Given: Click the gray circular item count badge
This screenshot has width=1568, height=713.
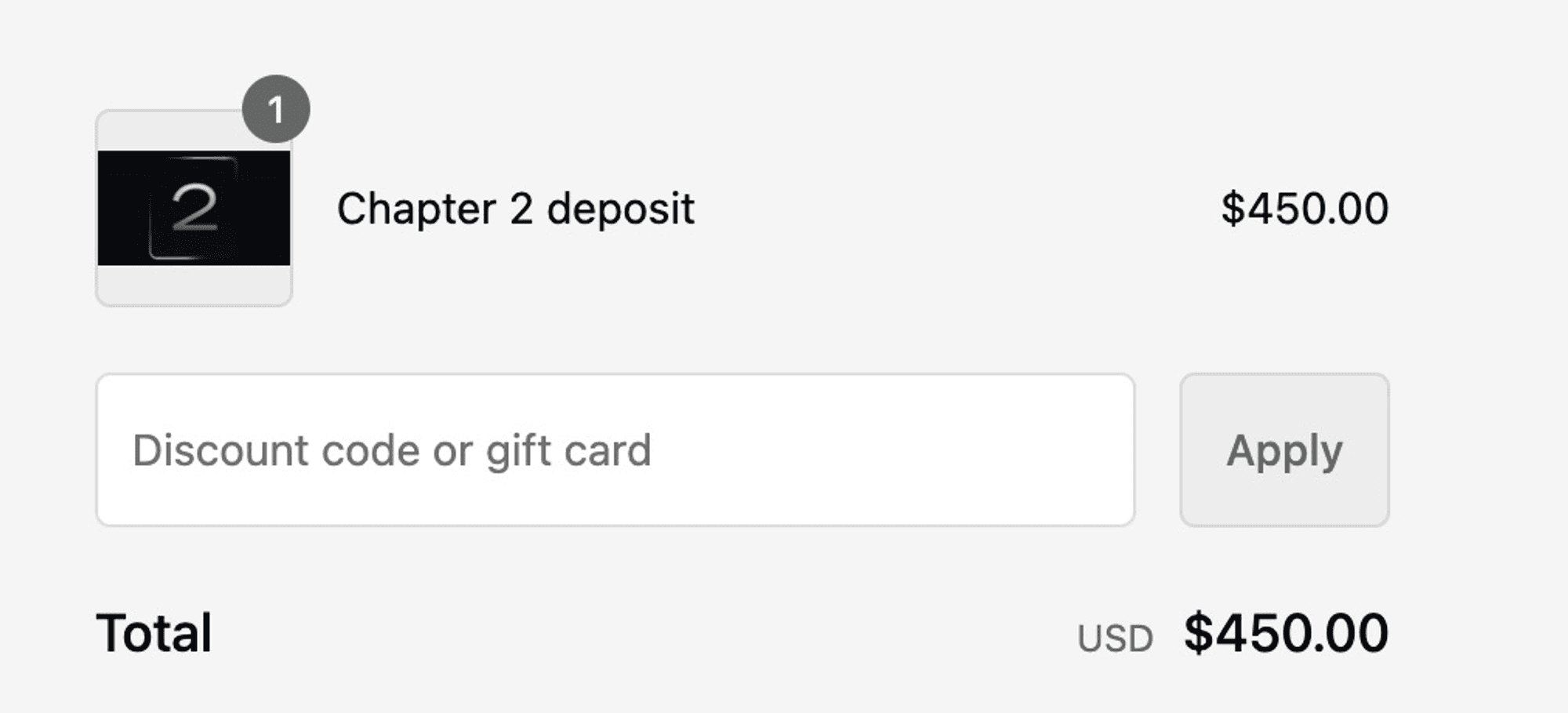Looking at the screenshot, I should (x=276, y=109).
